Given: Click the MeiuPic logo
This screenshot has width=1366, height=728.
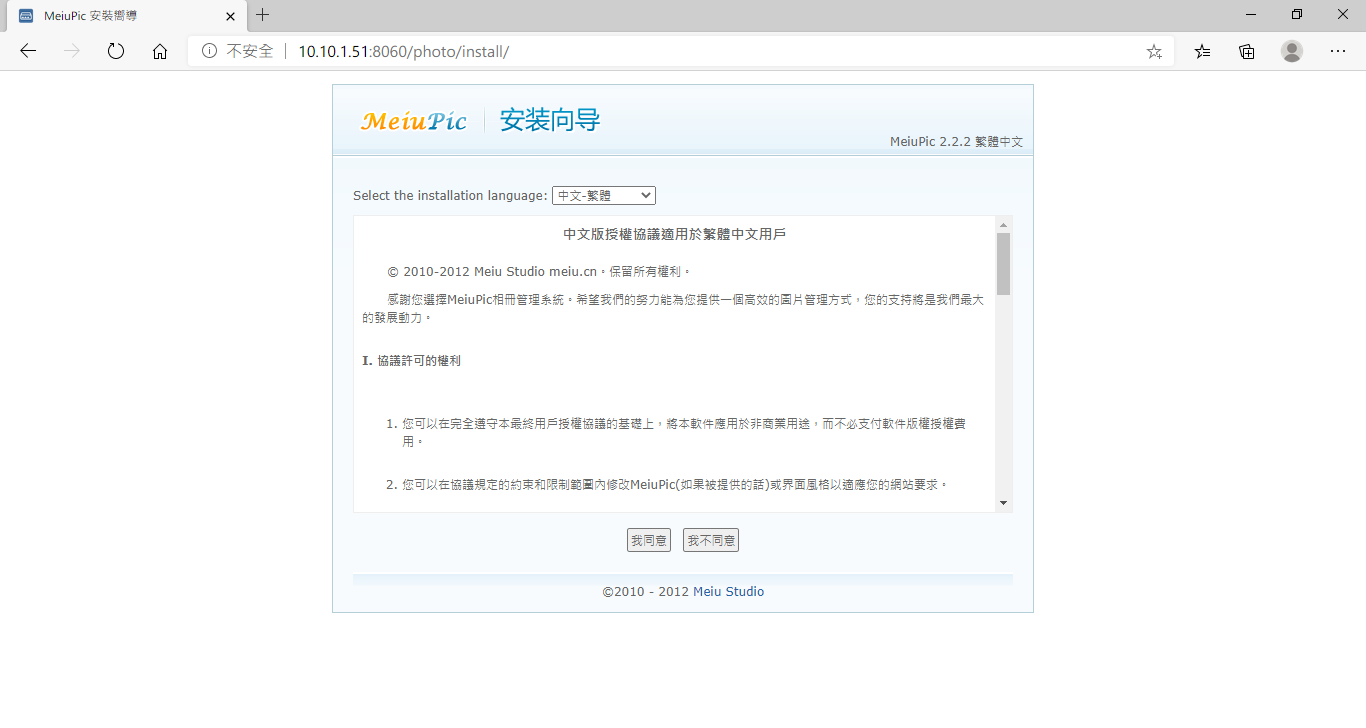Looking at the screenshot, I should pos(414,121).
